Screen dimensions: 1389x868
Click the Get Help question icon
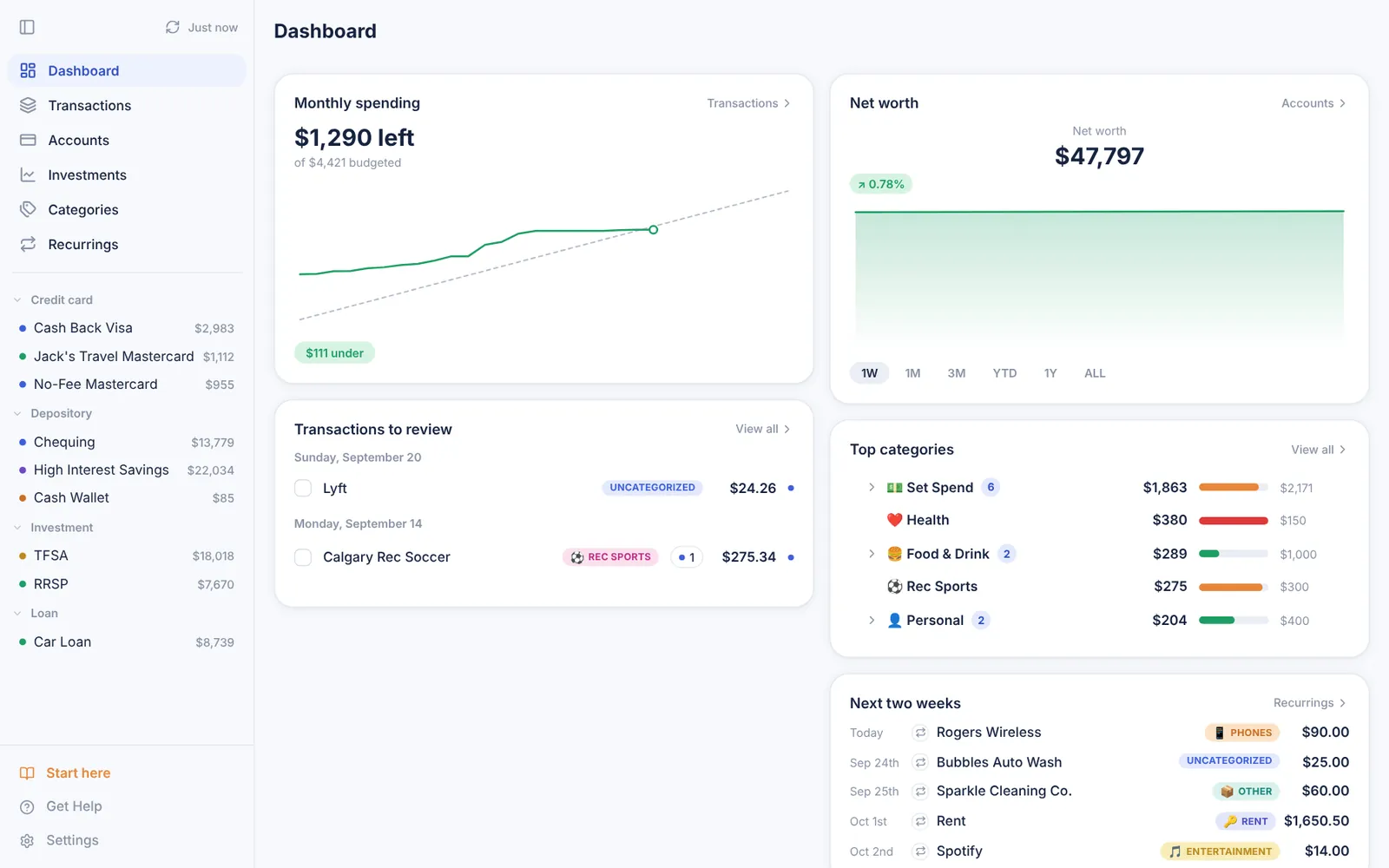coord(27,806)
